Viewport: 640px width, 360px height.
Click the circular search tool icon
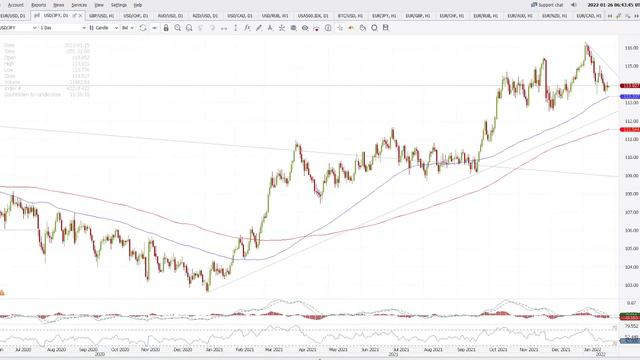click(x=374, y=28)
